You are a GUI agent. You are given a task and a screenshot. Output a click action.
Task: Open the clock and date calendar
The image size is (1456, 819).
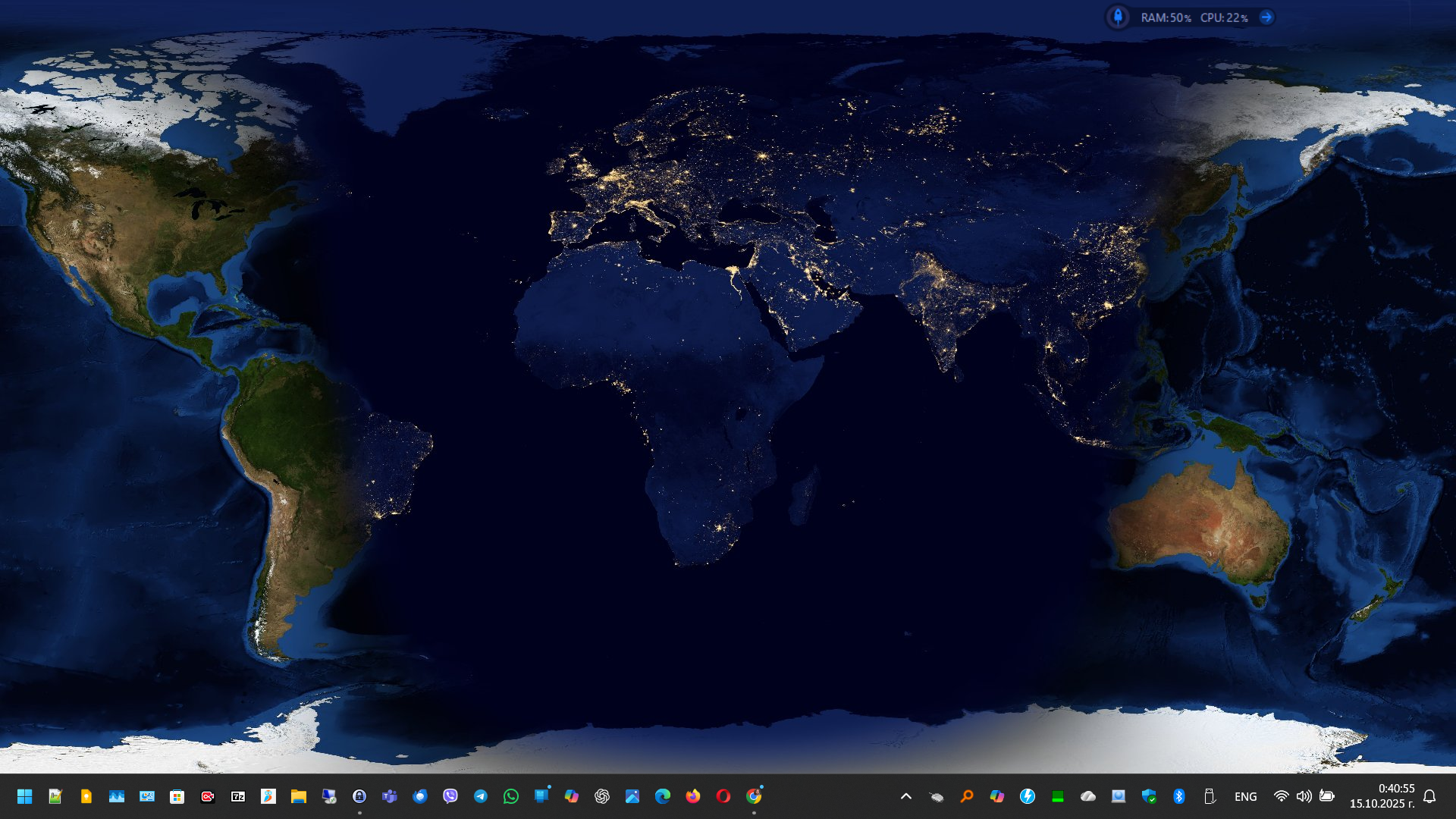point(1382,796)
